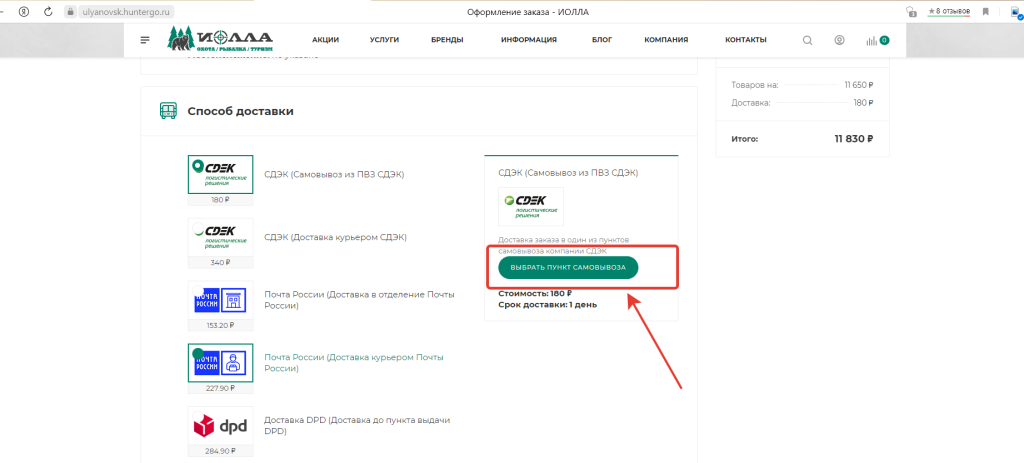Open the hamburger menu beside the ИОЛЛА logo

tap(145, 40)
